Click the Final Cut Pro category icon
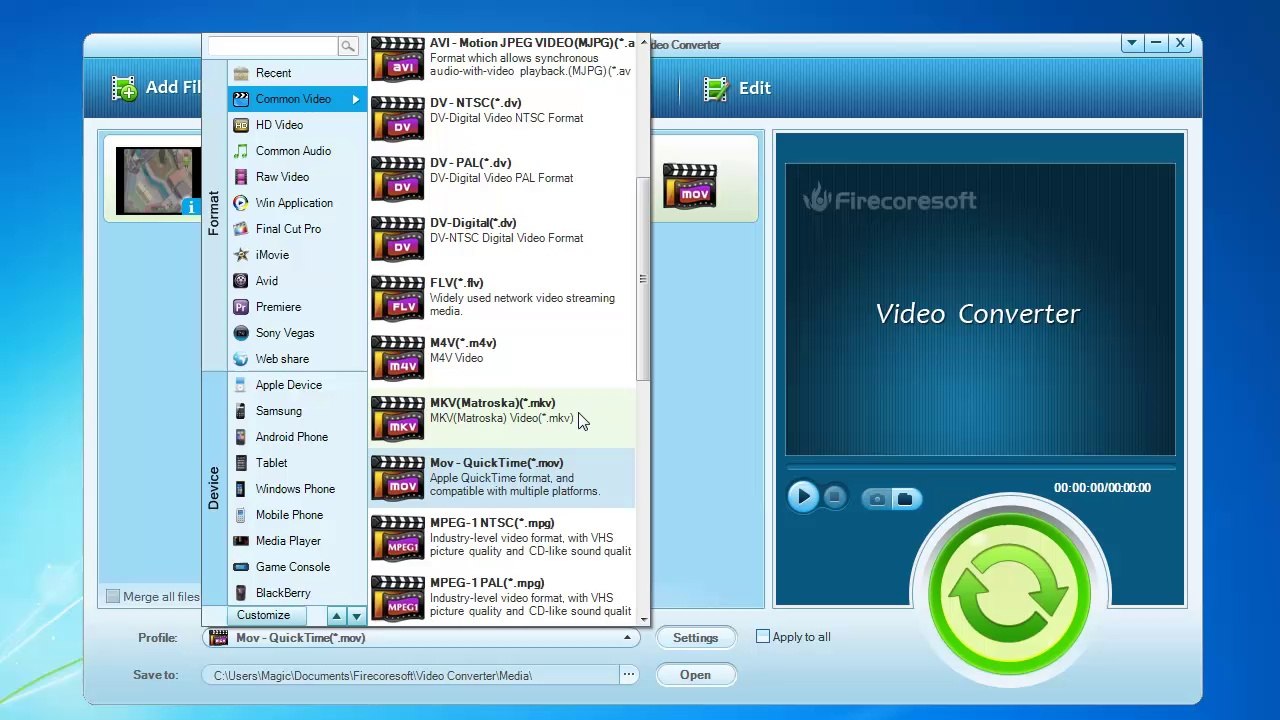Screen dimensions: 1280x720 [x=241, y=229]
